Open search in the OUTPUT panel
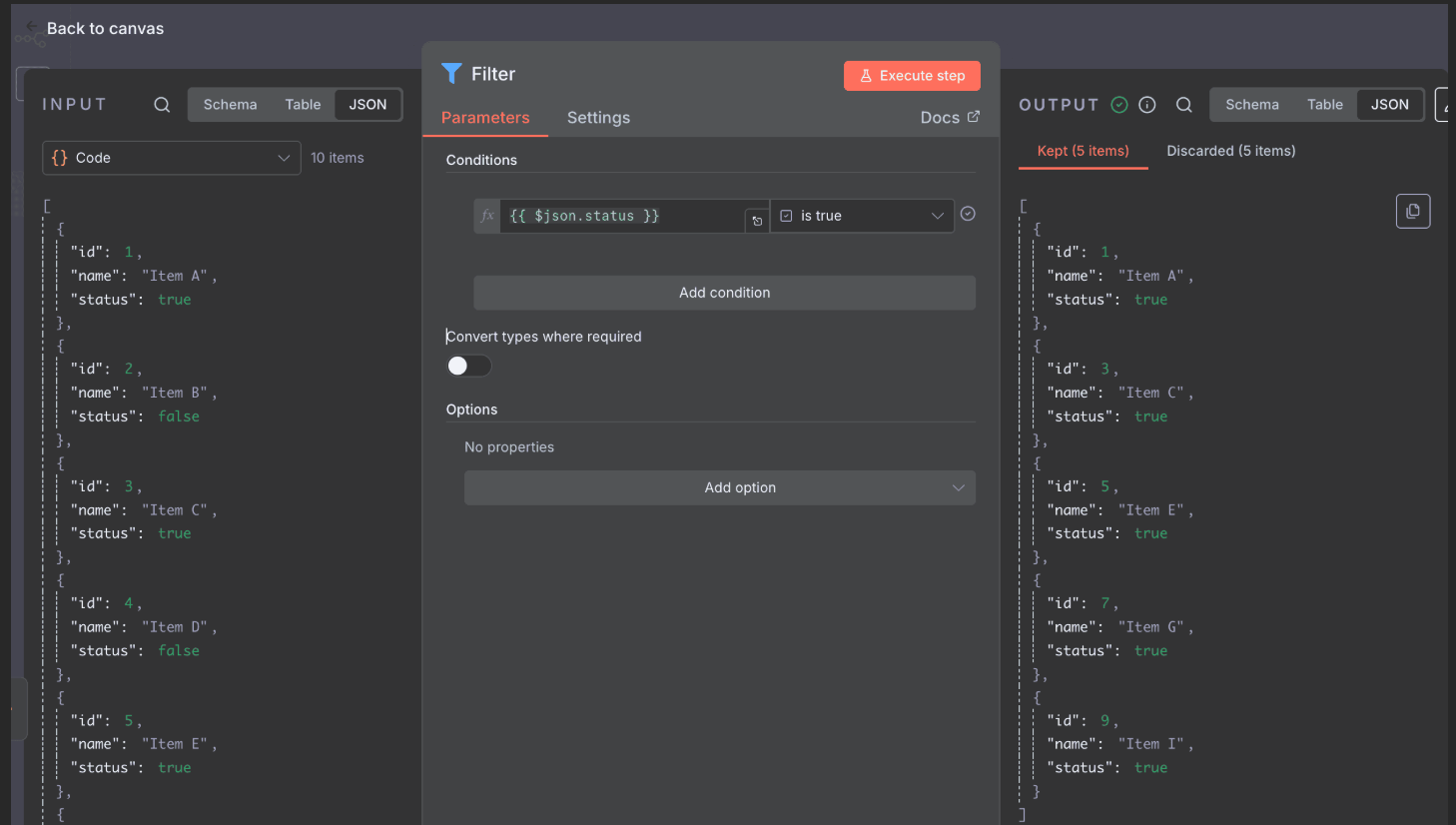1456x825 pixels. (x=1184, y=105)
